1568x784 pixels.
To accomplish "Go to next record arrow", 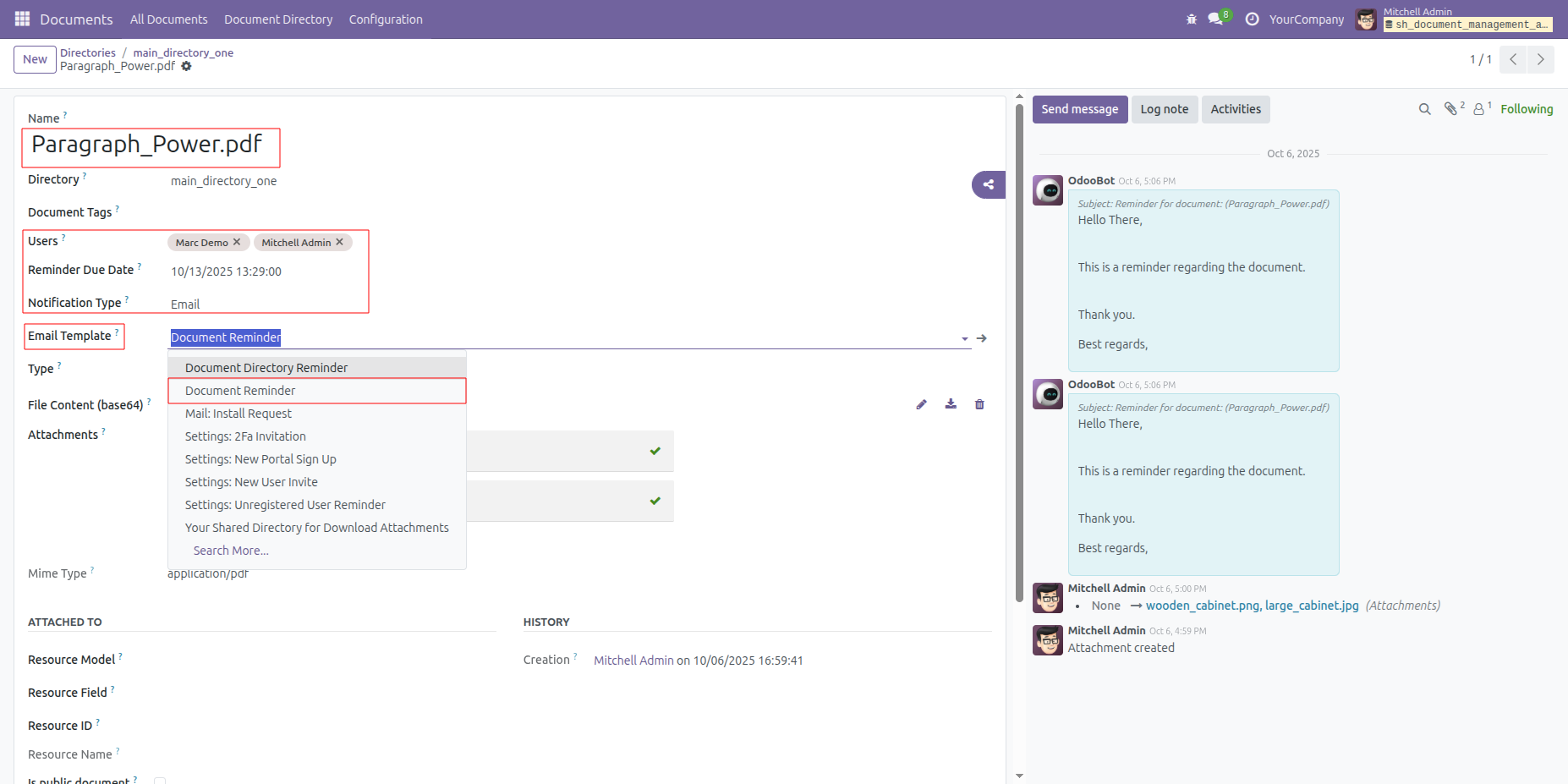I will [x=1541, y=59].
